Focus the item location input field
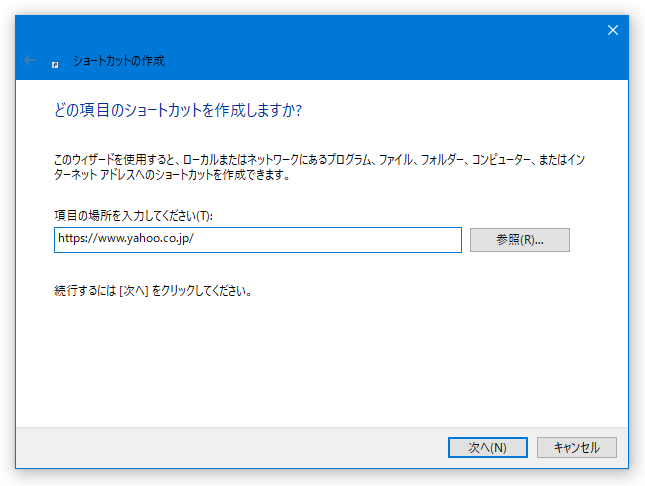 click(258, 240)
